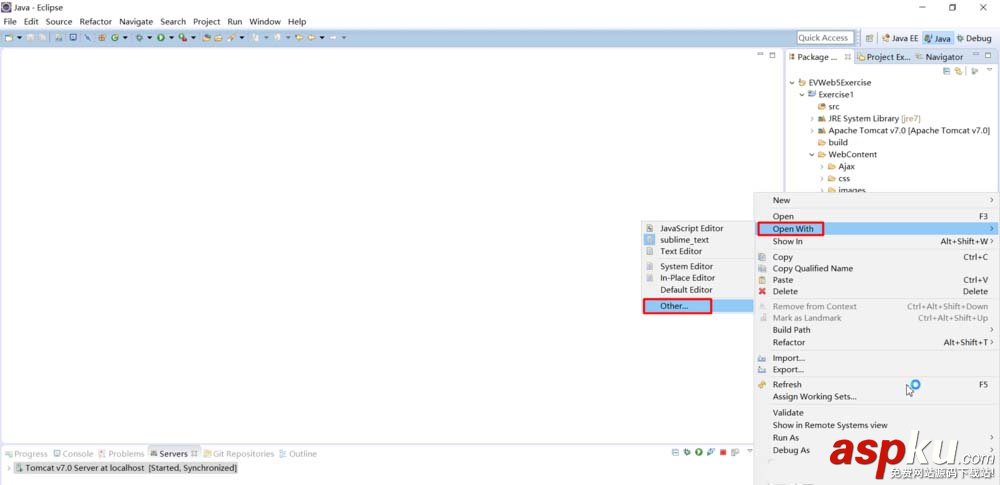Open the Package Explorer view menu arrow
Viewport: 1000px width, 485px height.
(989, 70)
